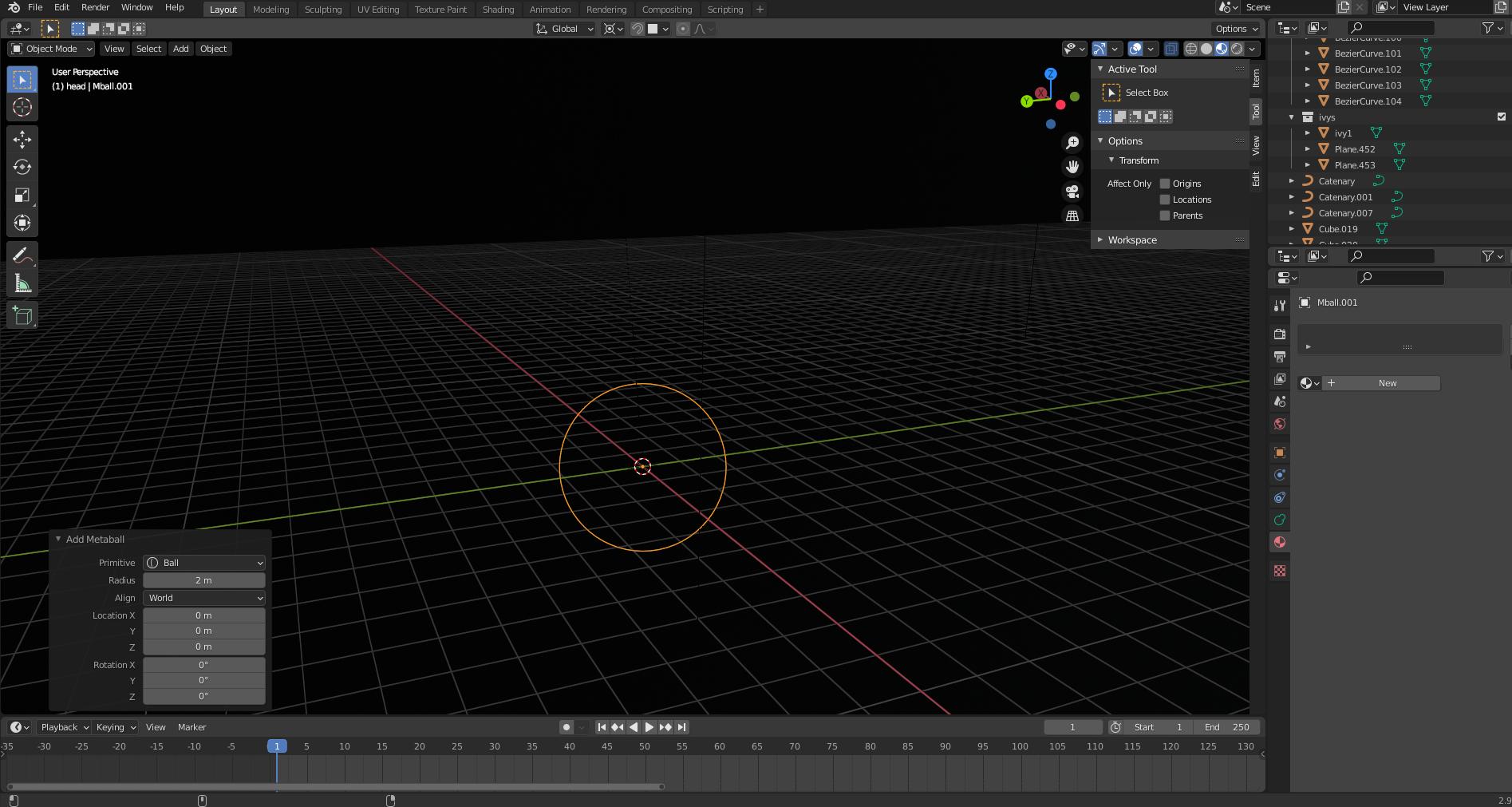
Task: Activate Select Box tool in left toolbar
Action: click(22, 79)
